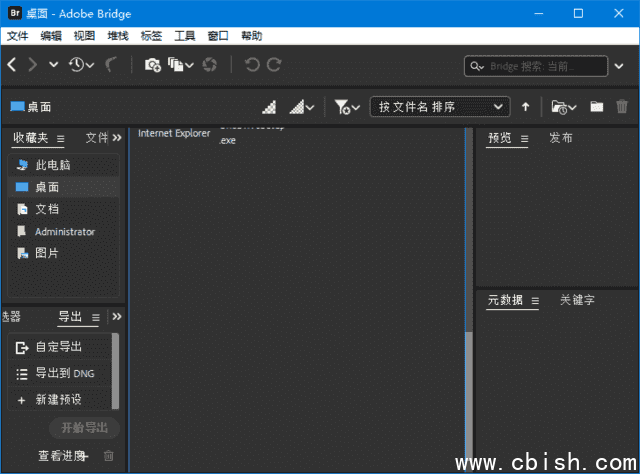Open thumbnail quality options dropdown
The height and width of the screenshot is (474, 640).
[x=302, y=107]
